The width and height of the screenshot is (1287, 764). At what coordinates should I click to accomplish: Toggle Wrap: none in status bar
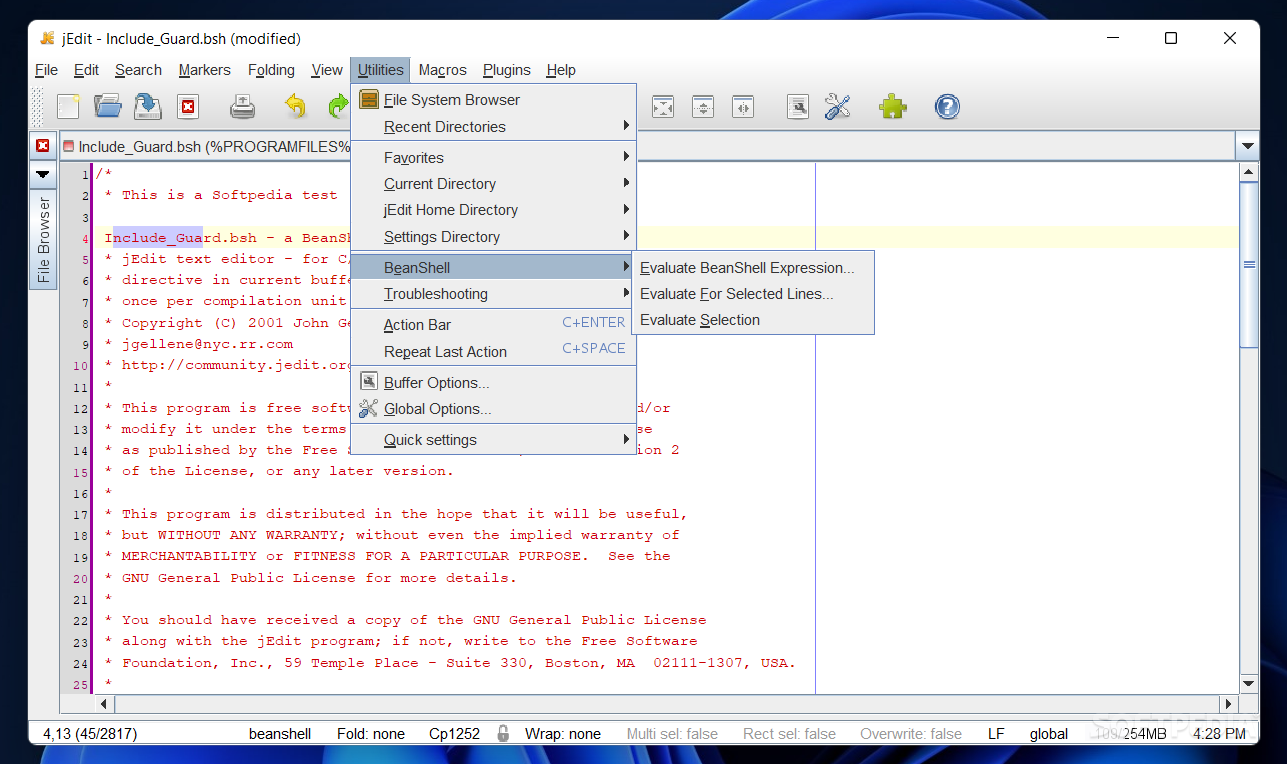point(563,734)
